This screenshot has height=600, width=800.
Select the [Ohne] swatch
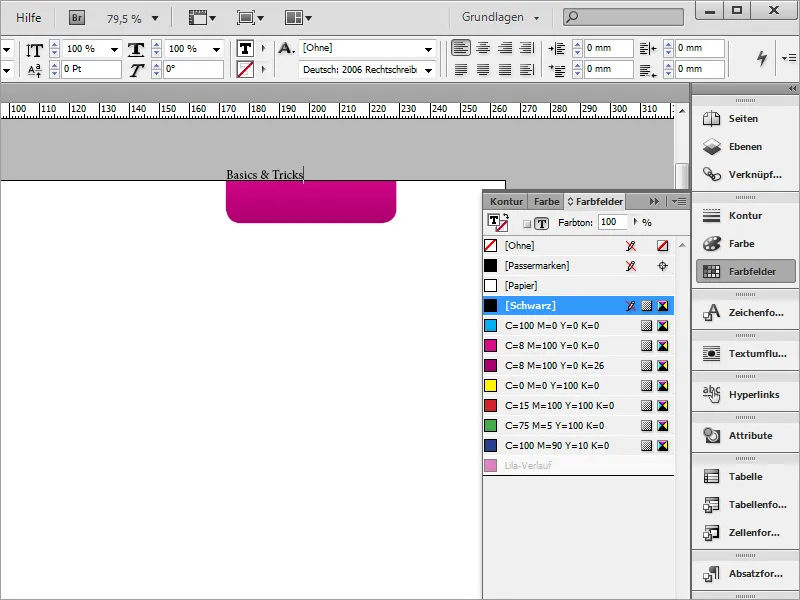pyautogui.click(x=579, y=245)
